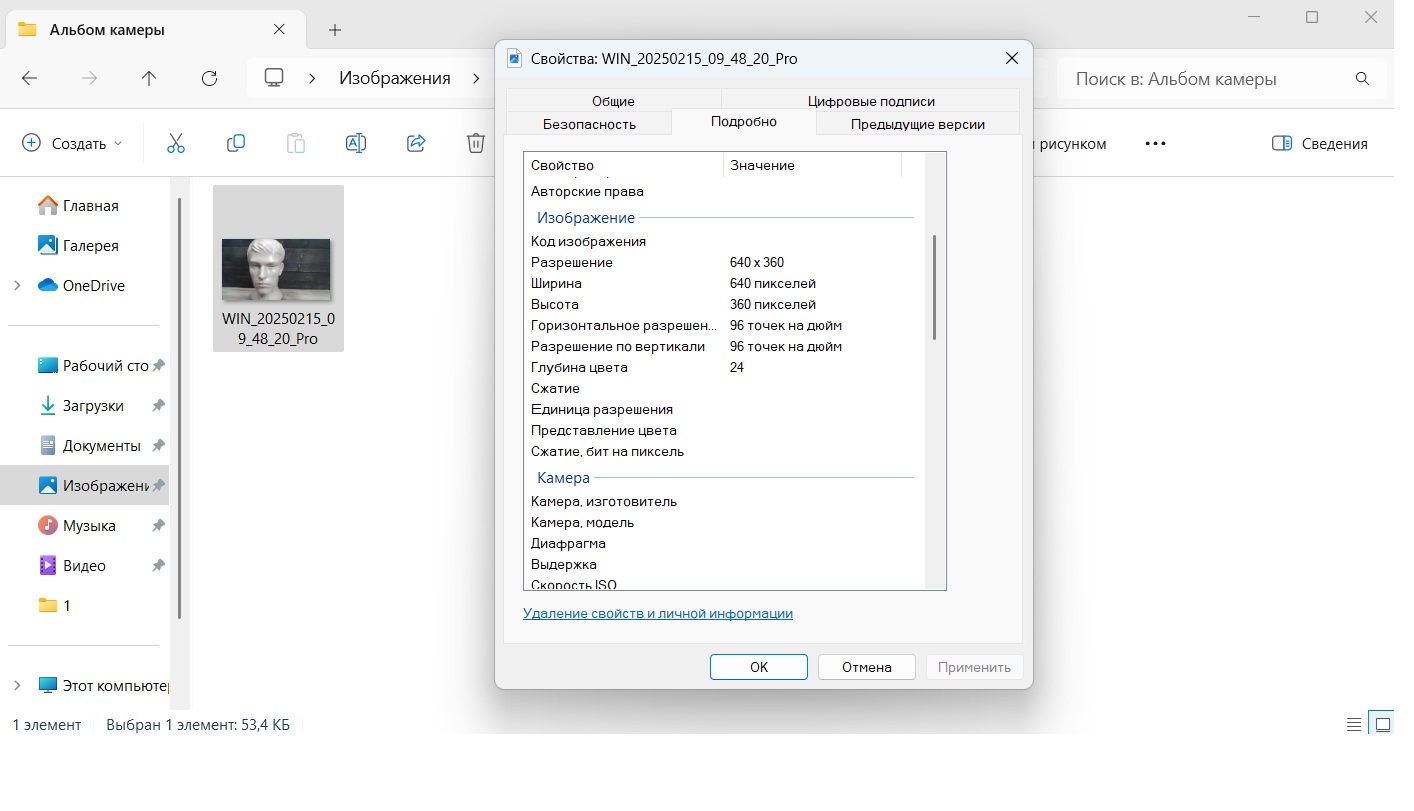
Task: Open Загрузки folder in the sidebar
Action: [x=81, y=406]
